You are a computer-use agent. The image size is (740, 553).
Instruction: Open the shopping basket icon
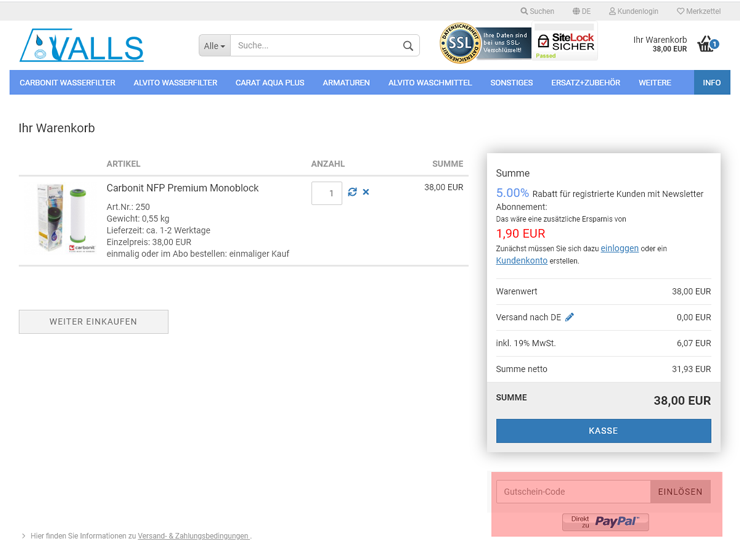[x=707, y=44]
